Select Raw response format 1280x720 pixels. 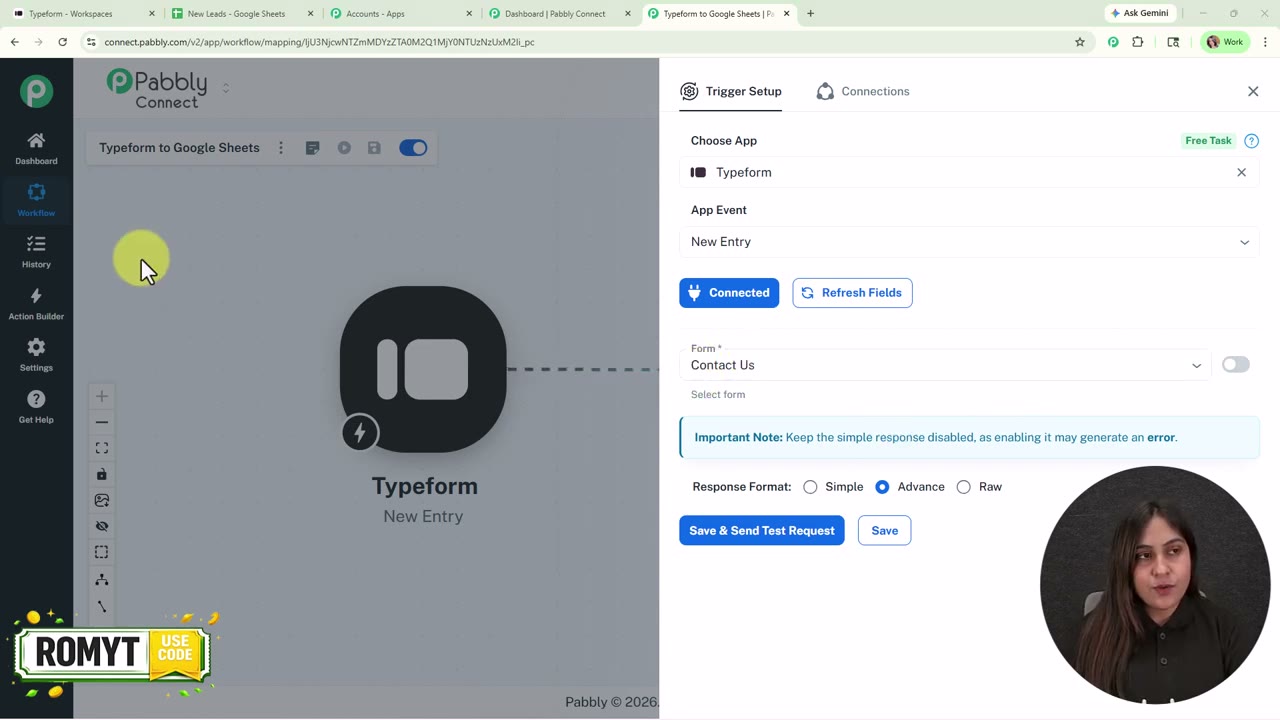tap(963, 487)
